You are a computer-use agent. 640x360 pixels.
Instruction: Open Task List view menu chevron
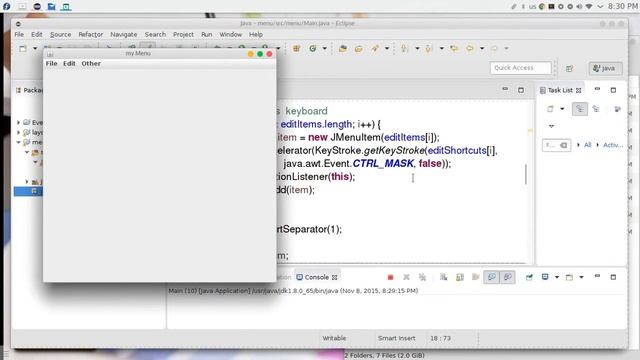click(551, 126)
